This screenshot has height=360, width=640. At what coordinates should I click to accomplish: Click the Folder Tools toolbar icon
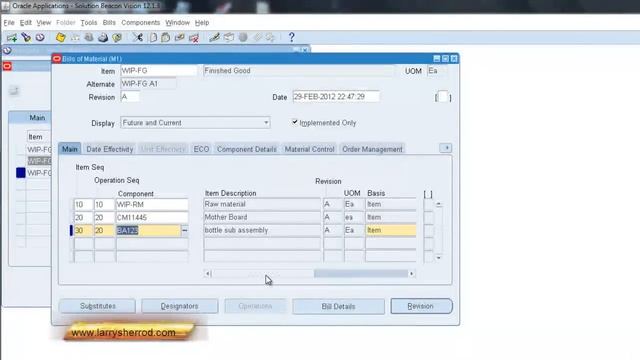point(271,38)
